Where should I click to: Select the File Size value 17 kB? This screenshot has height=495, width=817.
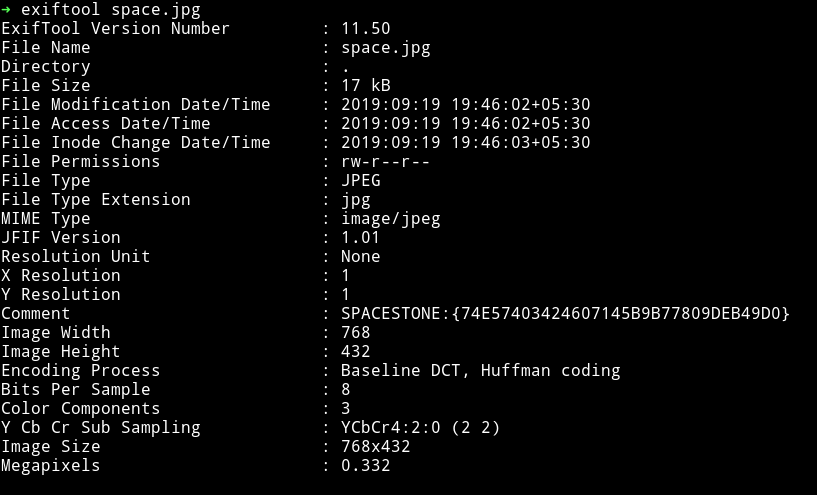[366, 85]
